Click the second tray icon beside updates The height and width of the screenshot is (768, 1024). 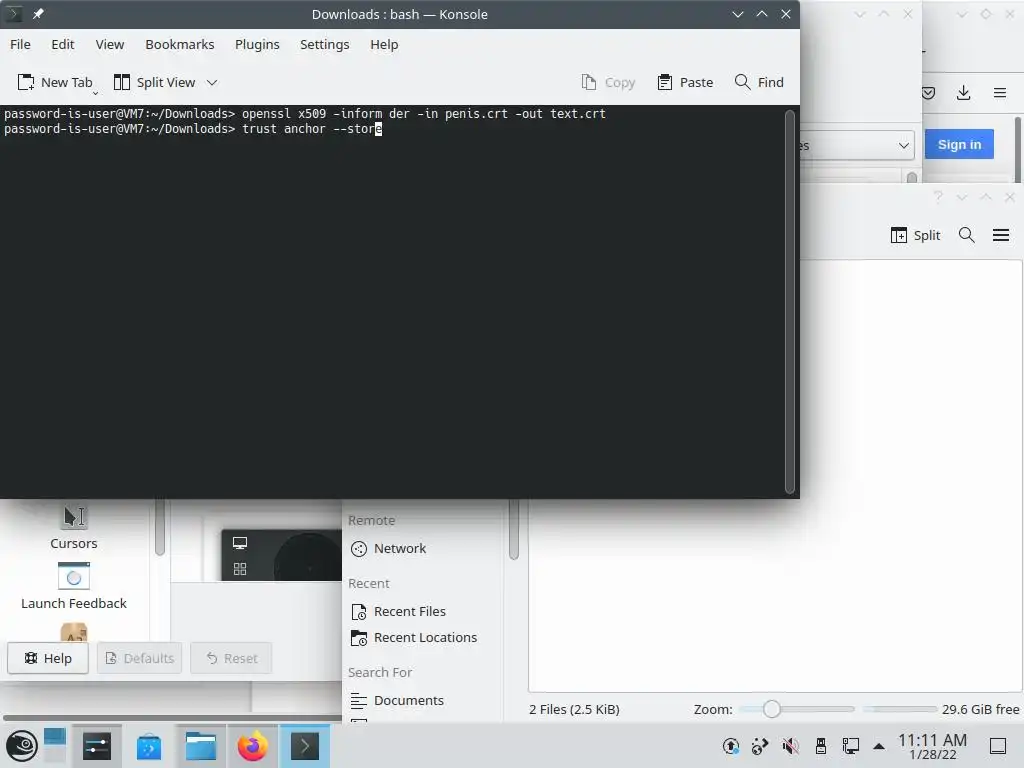click(x=760, y=746)
